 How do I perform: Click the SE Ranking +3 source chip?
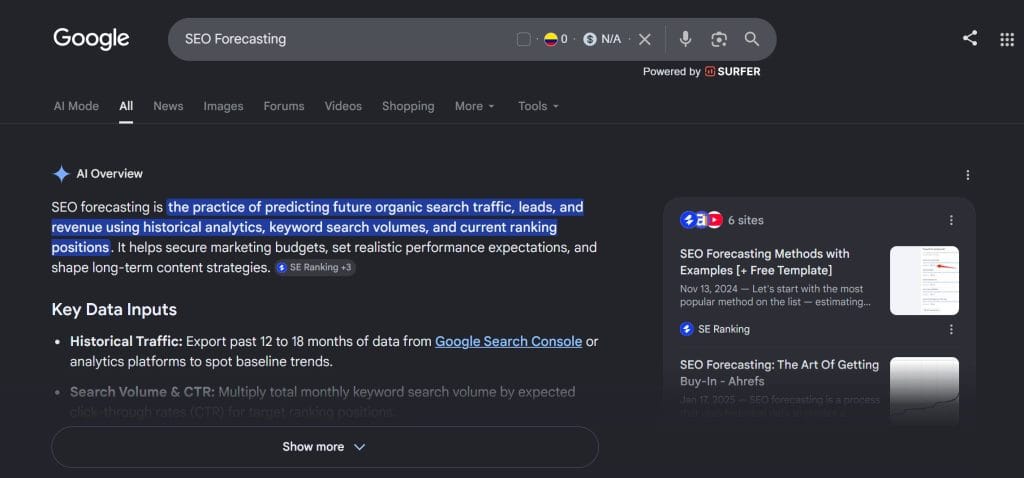coord(315,268)
